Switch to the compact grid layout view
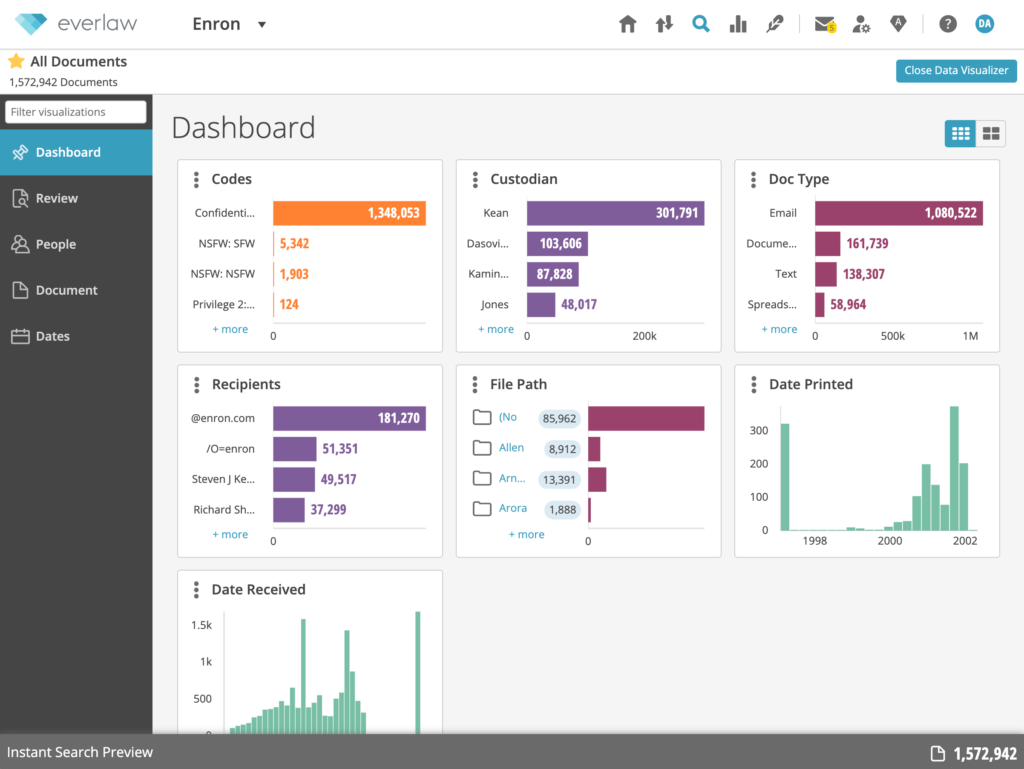Image resolution: width=1024 pixels, height=769 pixels. point(960,133)
